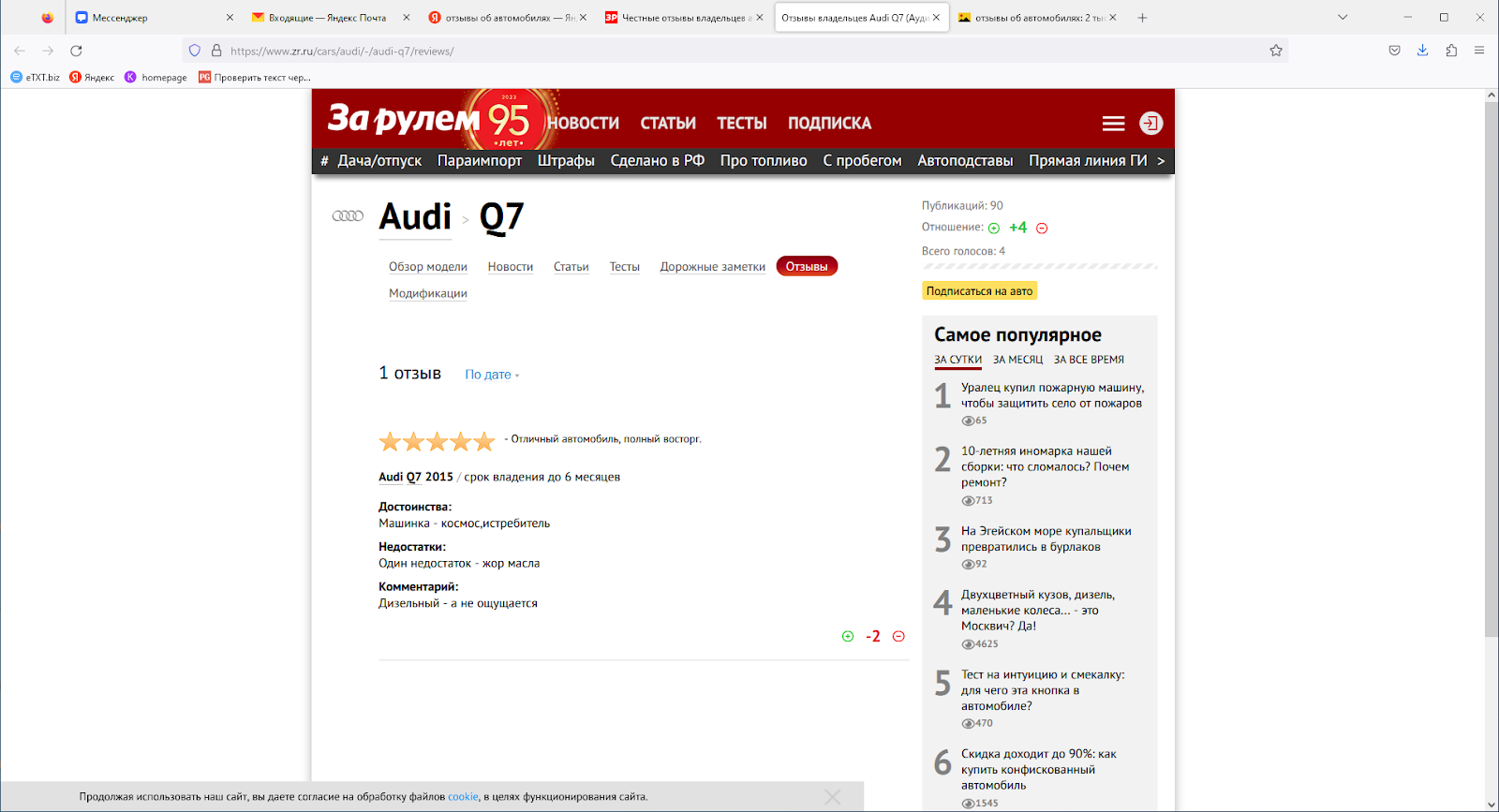Bookmark this page with star icon

(x=1275, y=51)
